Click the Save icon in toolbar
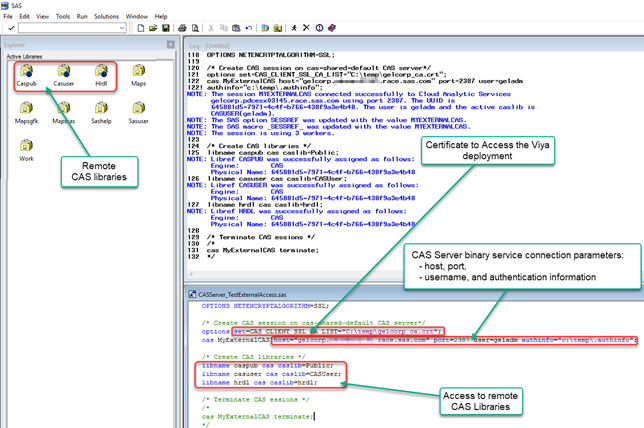The height and width of the screenshot is (428, 644). pos(168,29)
